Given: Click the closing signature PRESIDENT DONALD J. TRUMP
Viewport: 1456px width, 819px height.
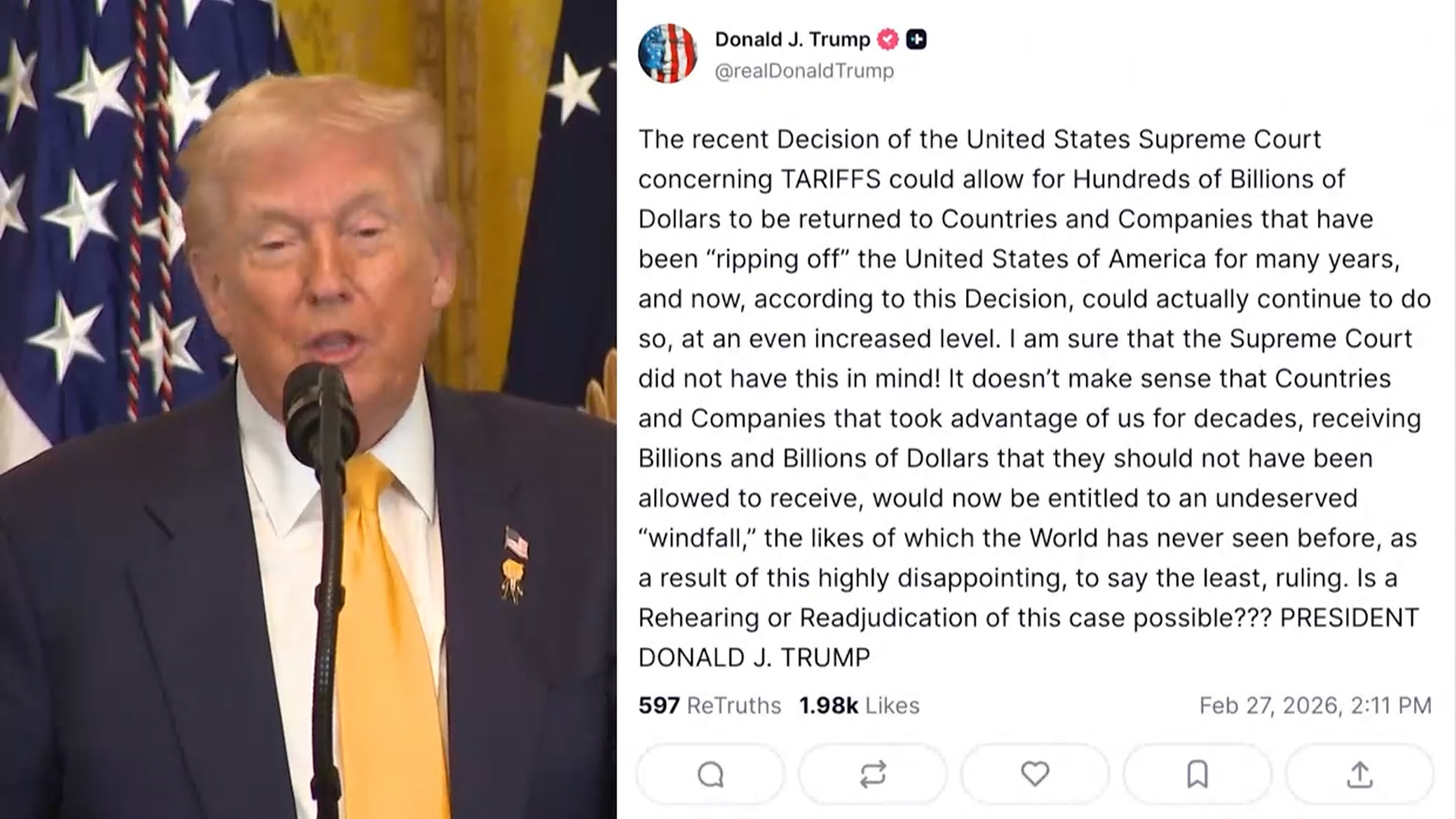Looking at the screenshot, I should [1028, 638].
